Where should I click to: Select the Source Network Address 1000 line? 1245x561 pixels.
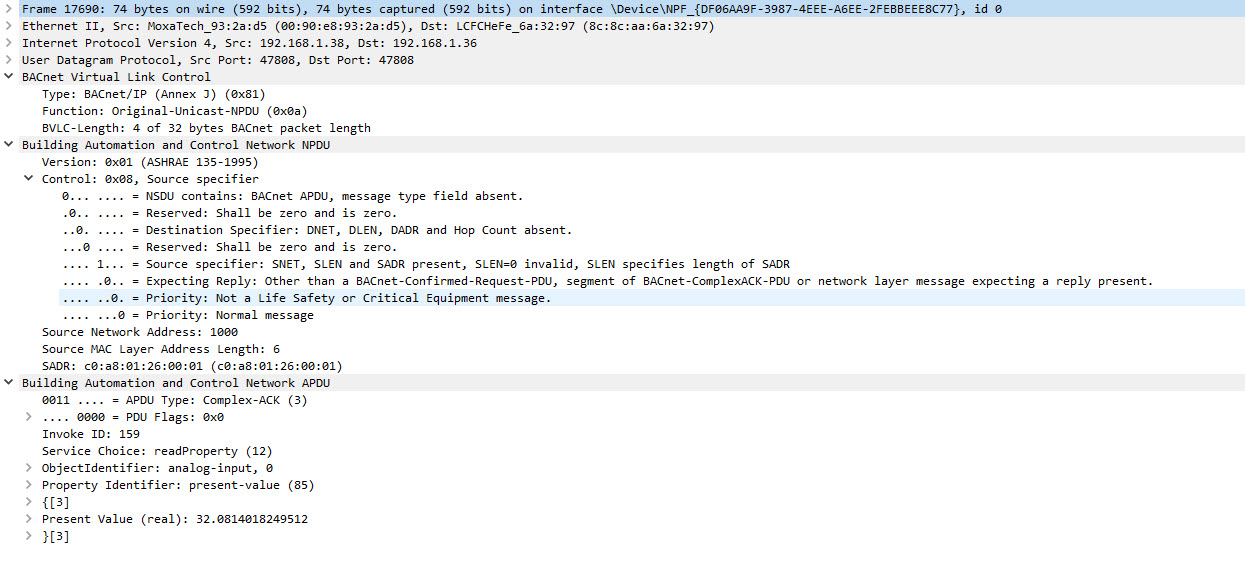(x=139, y=332)
